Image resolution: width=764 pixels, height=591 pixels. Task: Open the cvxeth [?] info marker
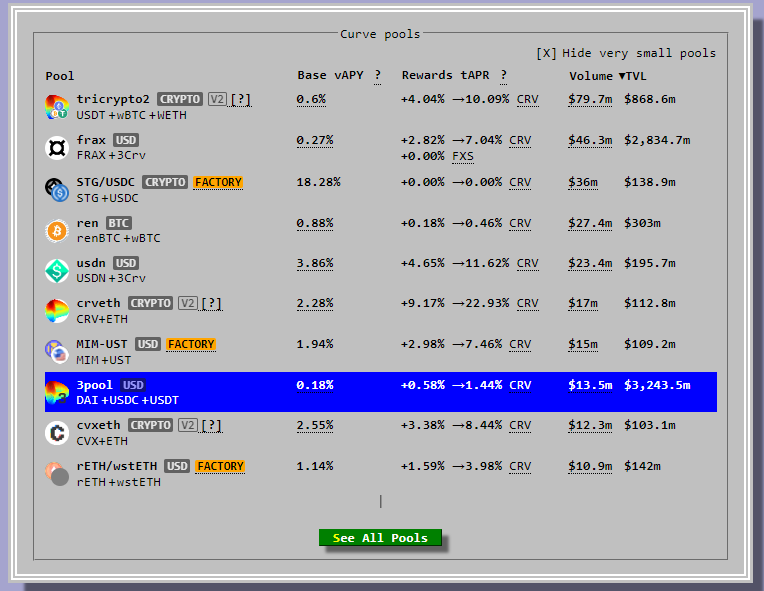click(x=211, y=425)
